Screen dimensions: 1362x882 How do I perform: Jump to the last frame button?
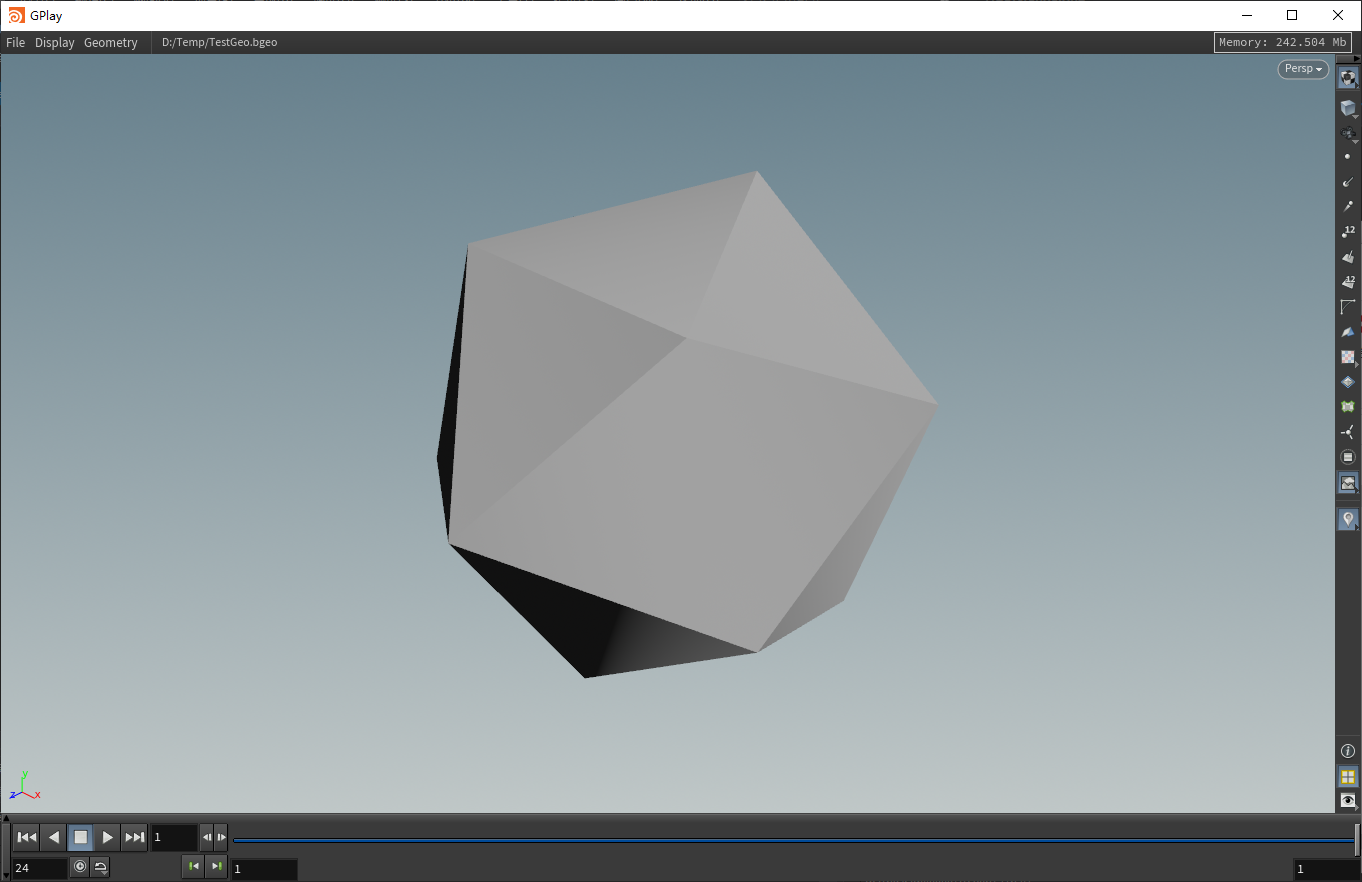[x=134, y=837]
